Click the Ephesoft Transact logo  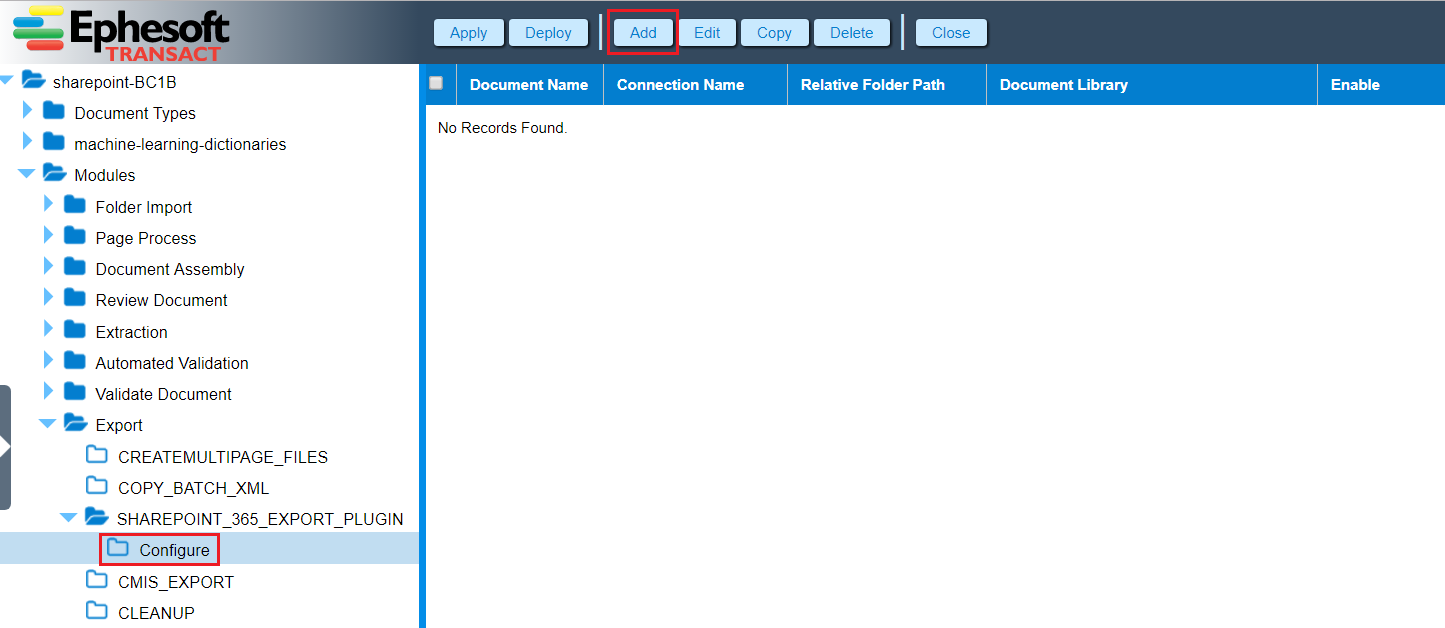point(121,32)
